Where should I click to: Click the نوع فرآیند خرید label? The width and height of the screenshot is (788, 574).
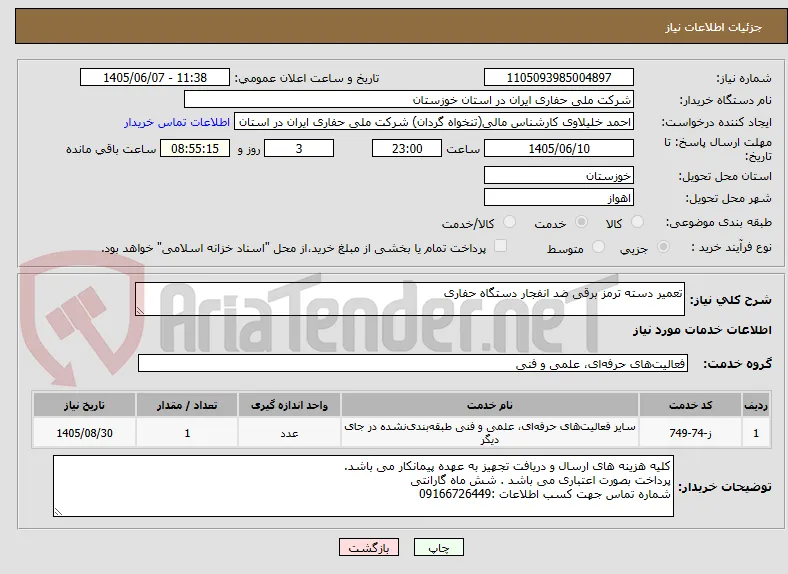coord(732,247)
